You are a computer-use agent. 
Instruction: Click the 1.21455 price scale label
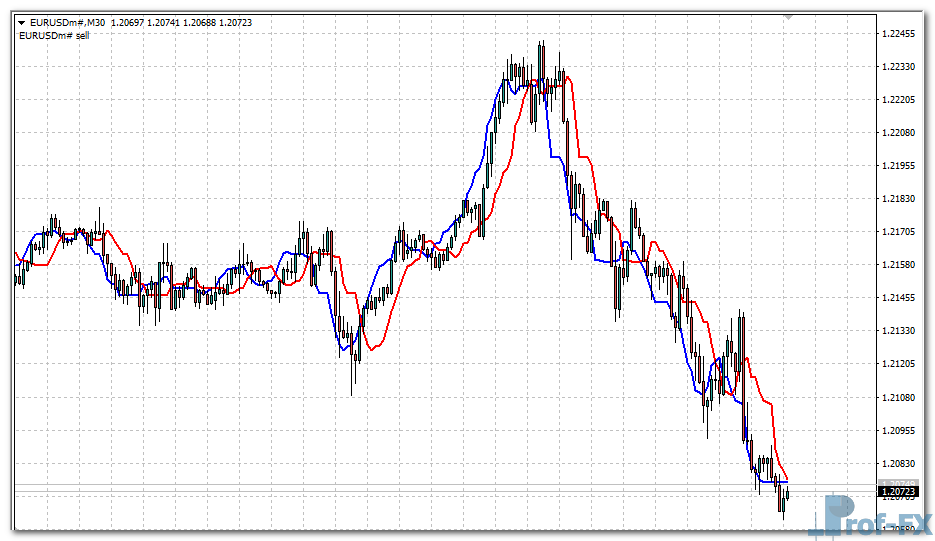[900, 298]
